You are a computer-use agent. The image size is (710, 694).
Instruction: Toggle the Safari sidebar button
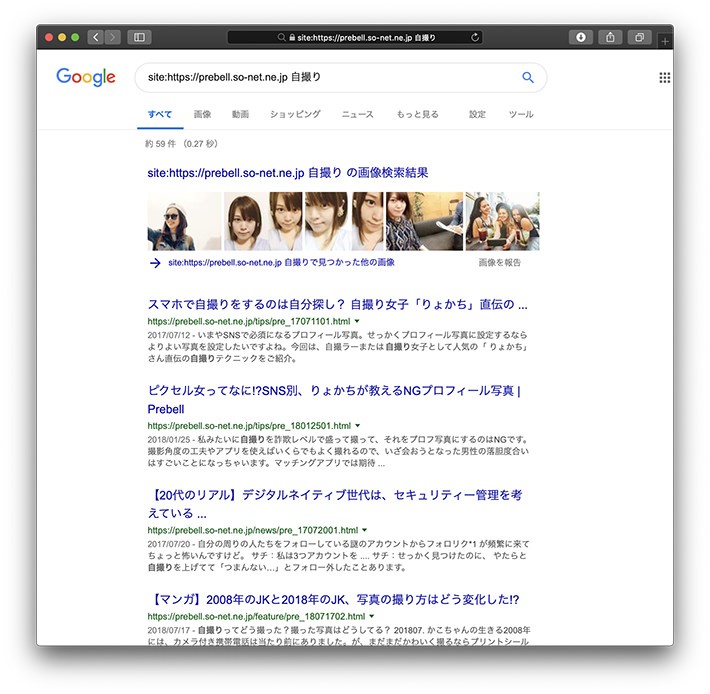point(139,37)
